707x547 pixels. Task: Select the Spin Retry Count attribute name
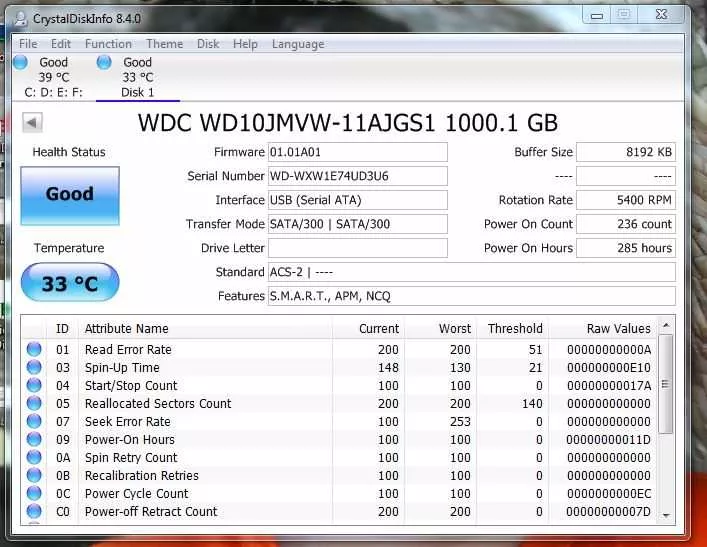tap(131, 458)
